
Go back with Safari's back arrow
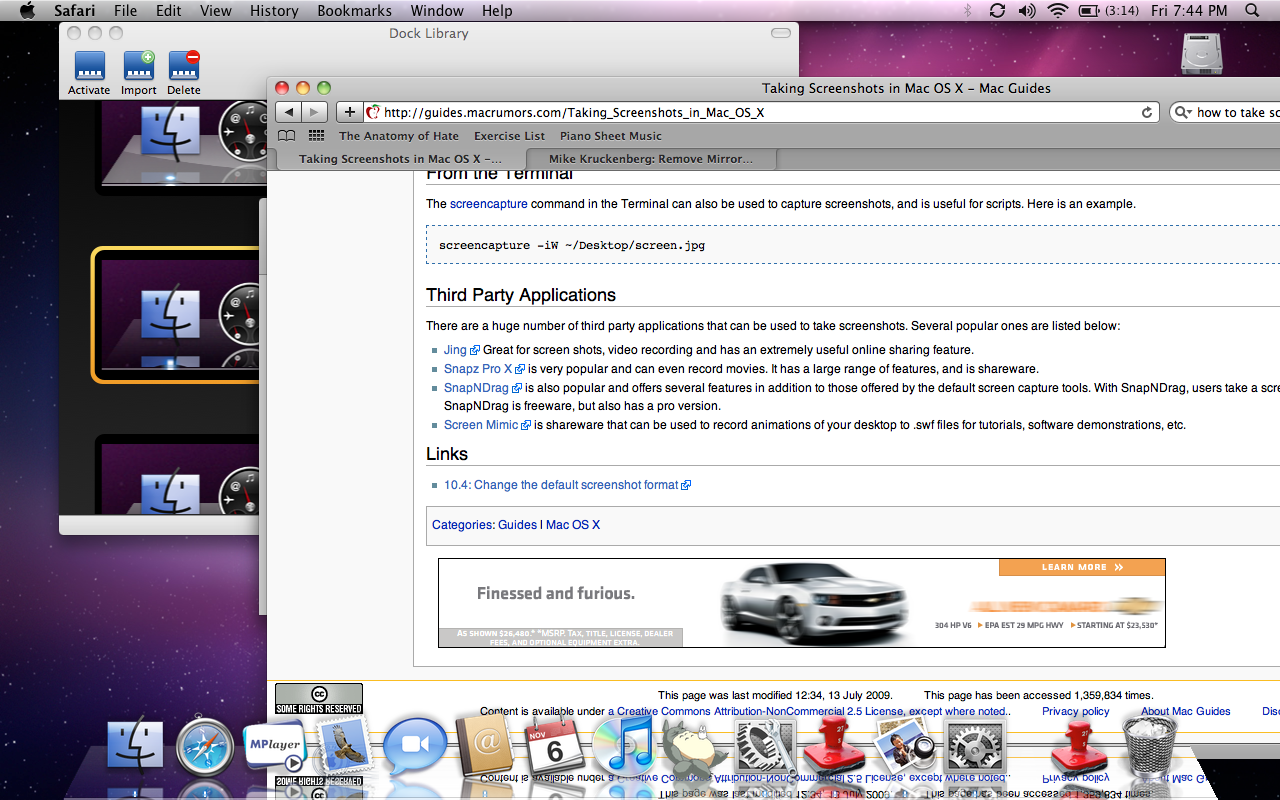pos(288,112)
